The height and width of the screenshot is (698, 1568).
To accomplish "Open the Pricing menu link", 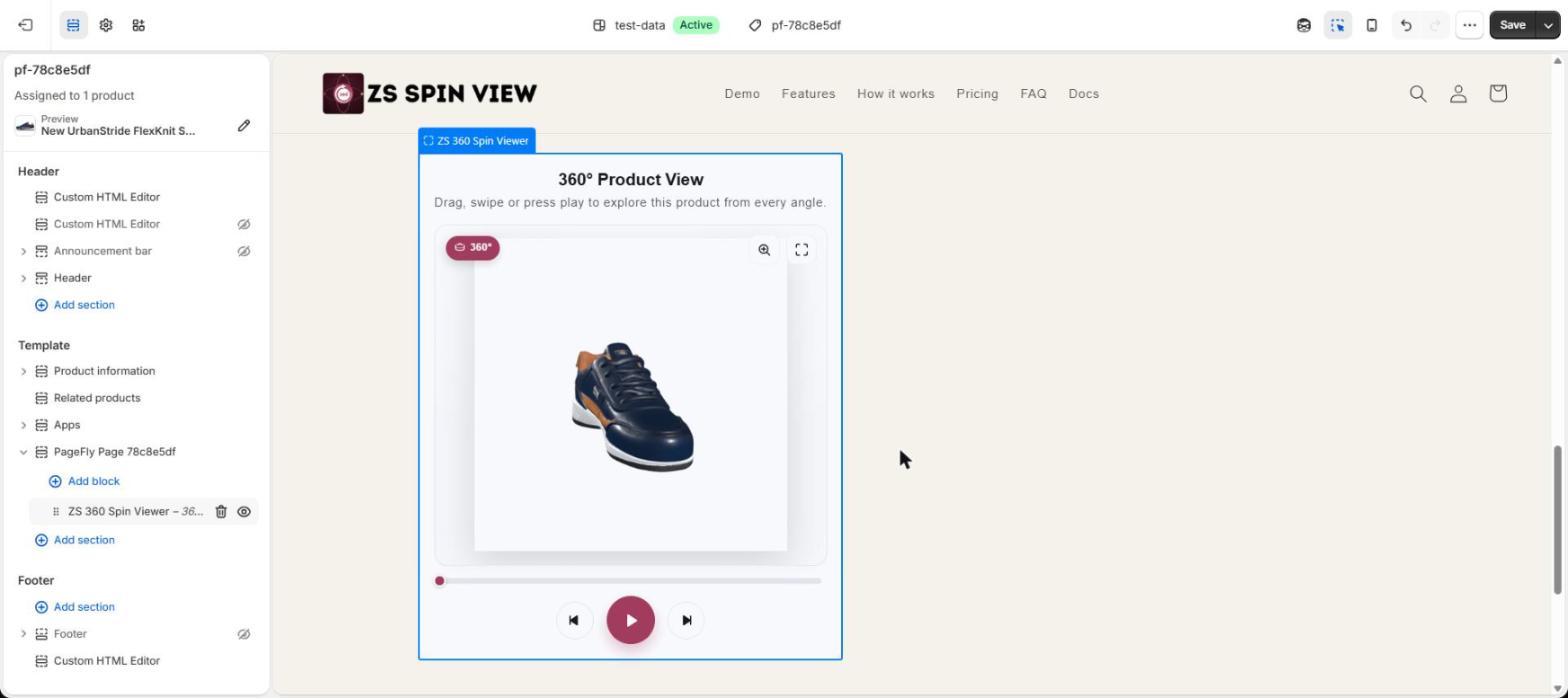I will [977, 93].
